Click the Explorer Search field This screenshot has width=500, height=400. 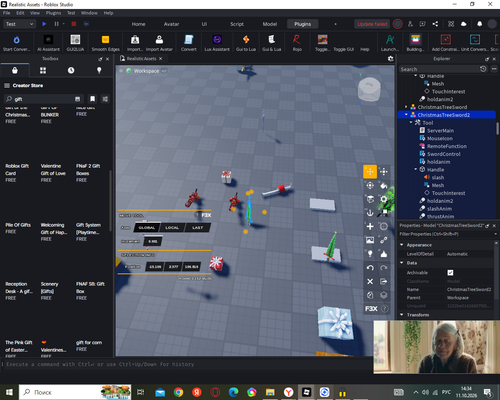pos(439,69)
